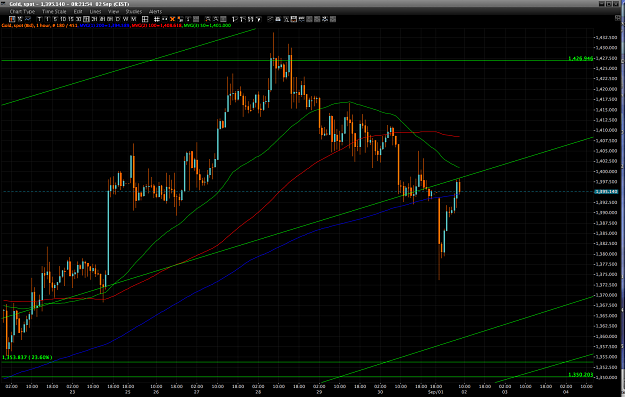Switch to 4H interval button
This screenshot has height=397, width=625.
(102, 19)
